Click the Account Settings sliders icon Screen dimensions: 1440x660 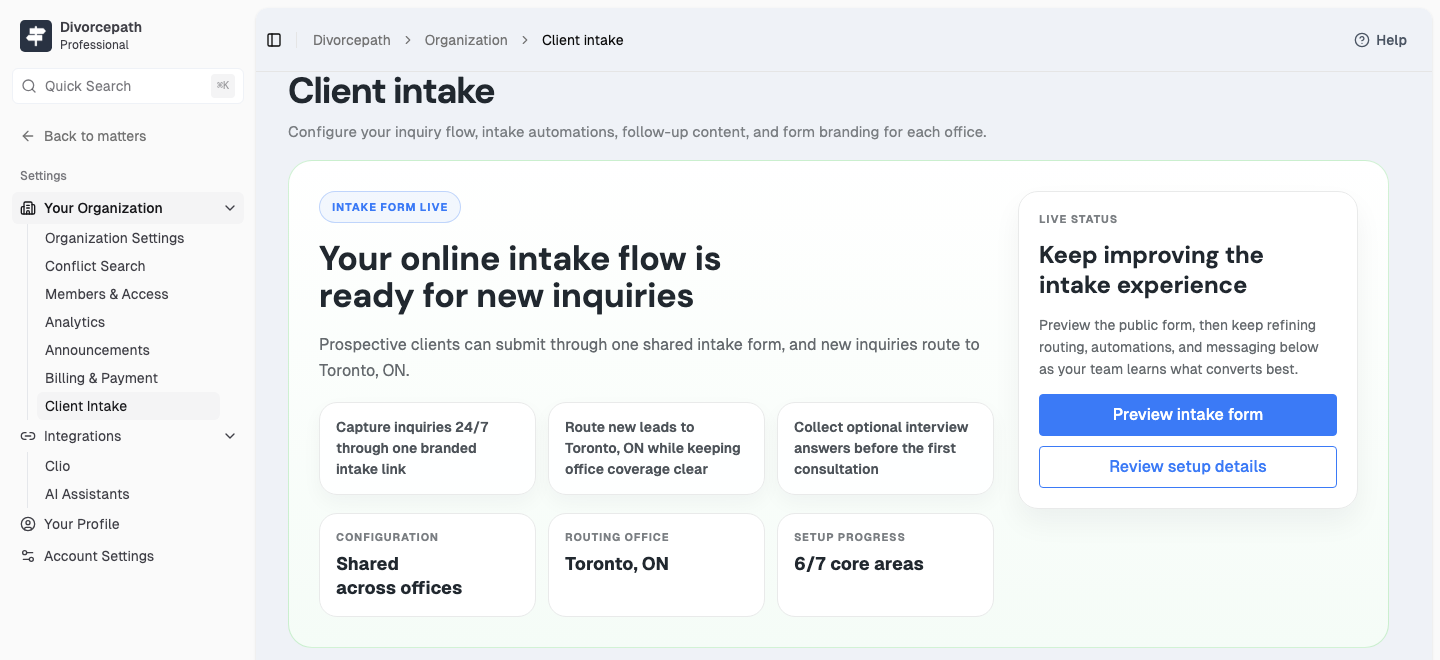[x=28, y=556]
